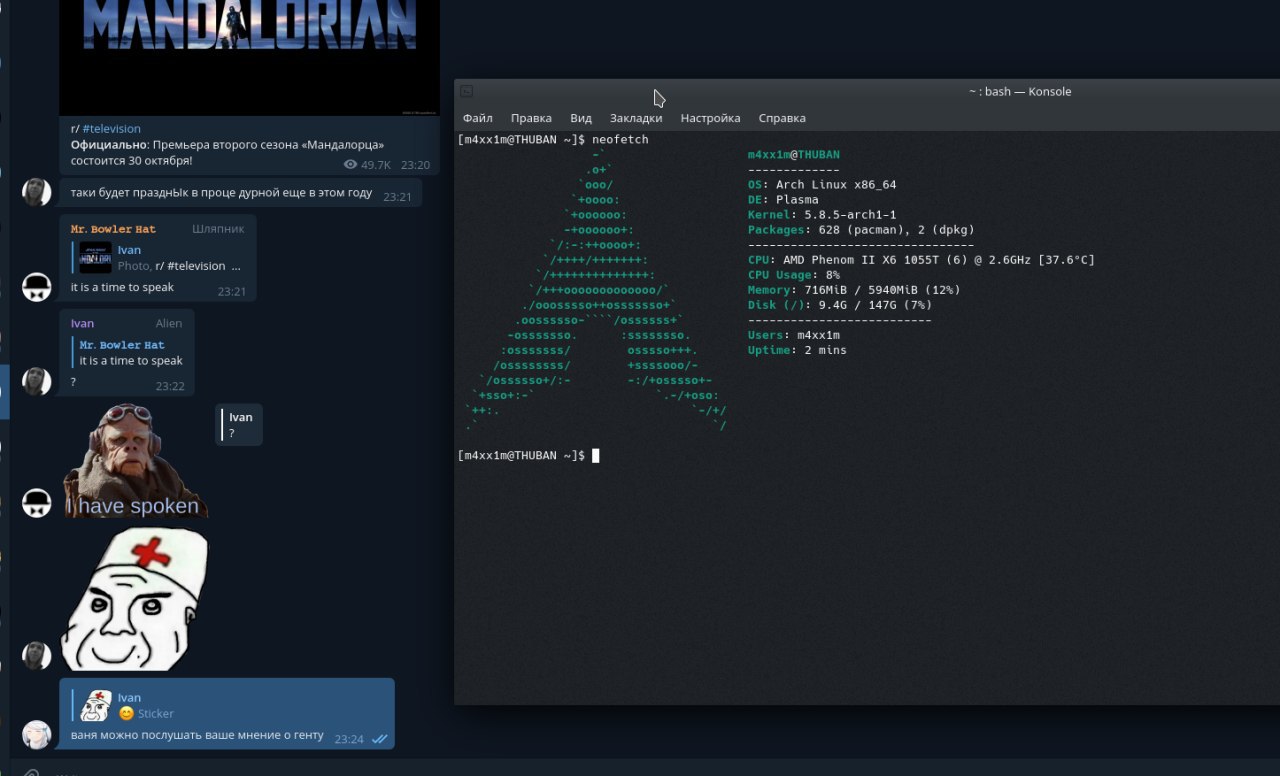Open the 'I have spoken' sticker
Viewport: 1280px width, 776px height.
(x=134, y=460)
